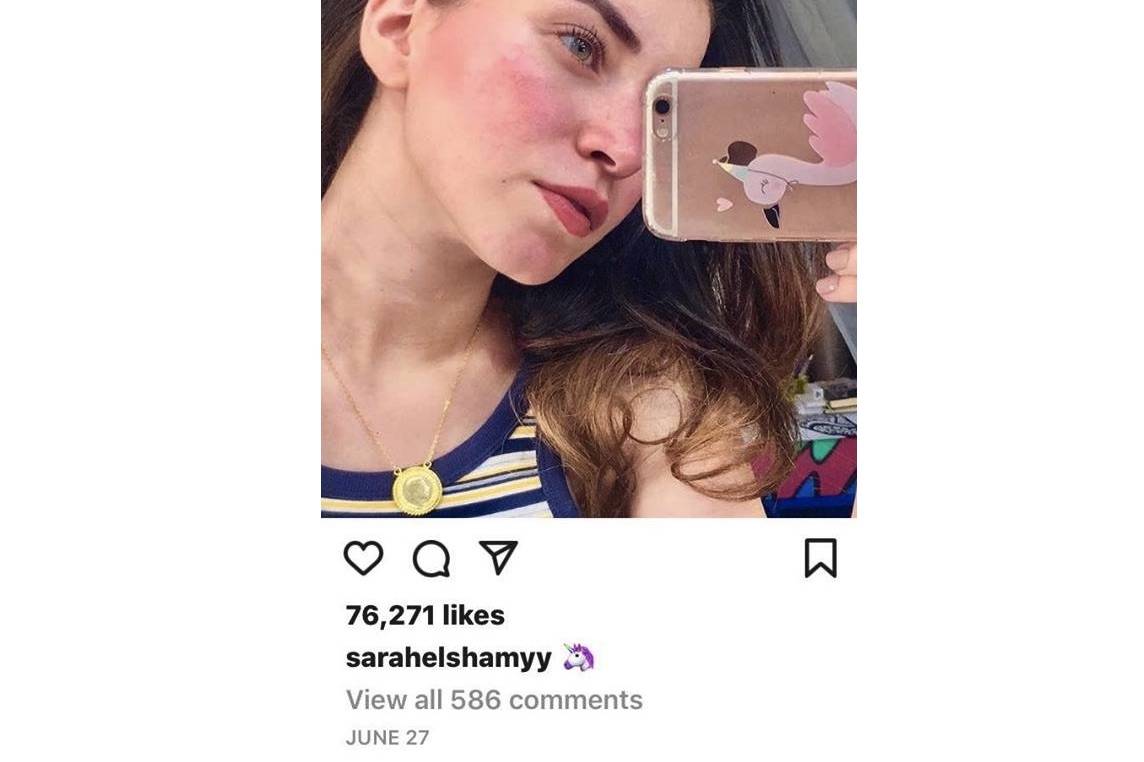This screenshot has height=762, width=1144.
Task: Share the post using the paper plane icon
Action: pyautogui.click(x=498, y=558)
